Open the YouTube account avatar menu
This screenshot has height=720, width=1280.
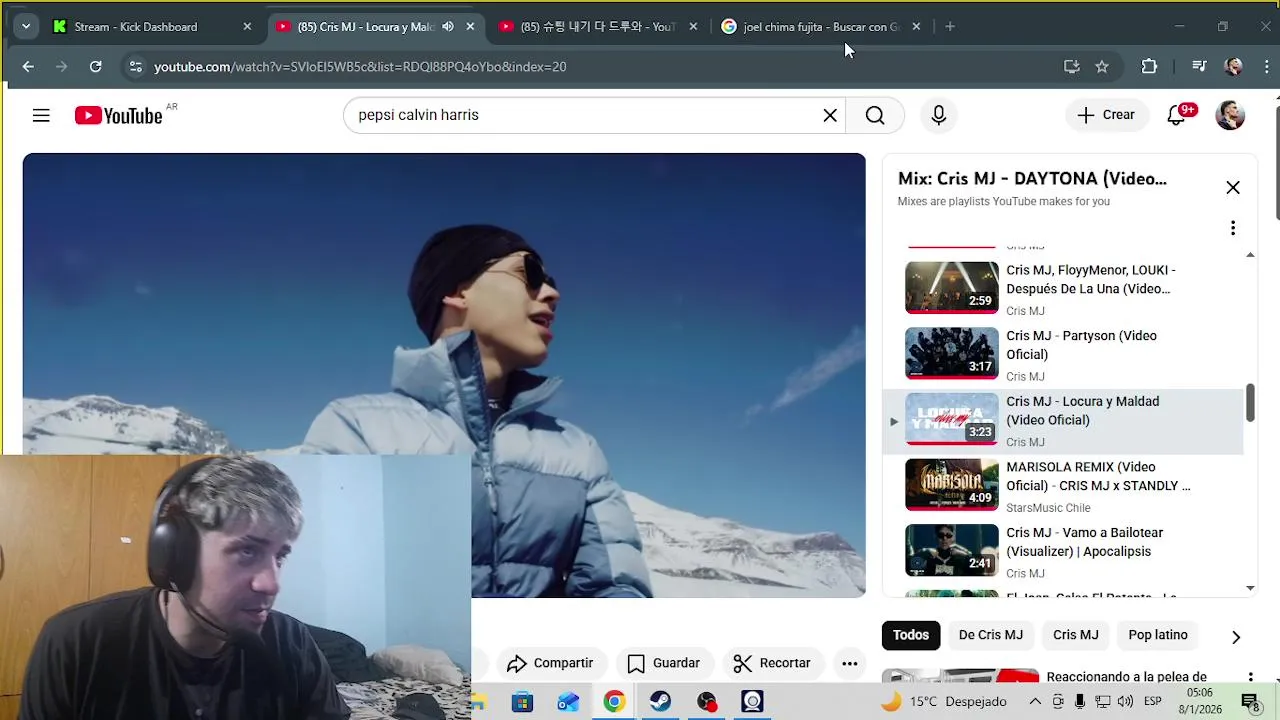tap(1230, 115)
